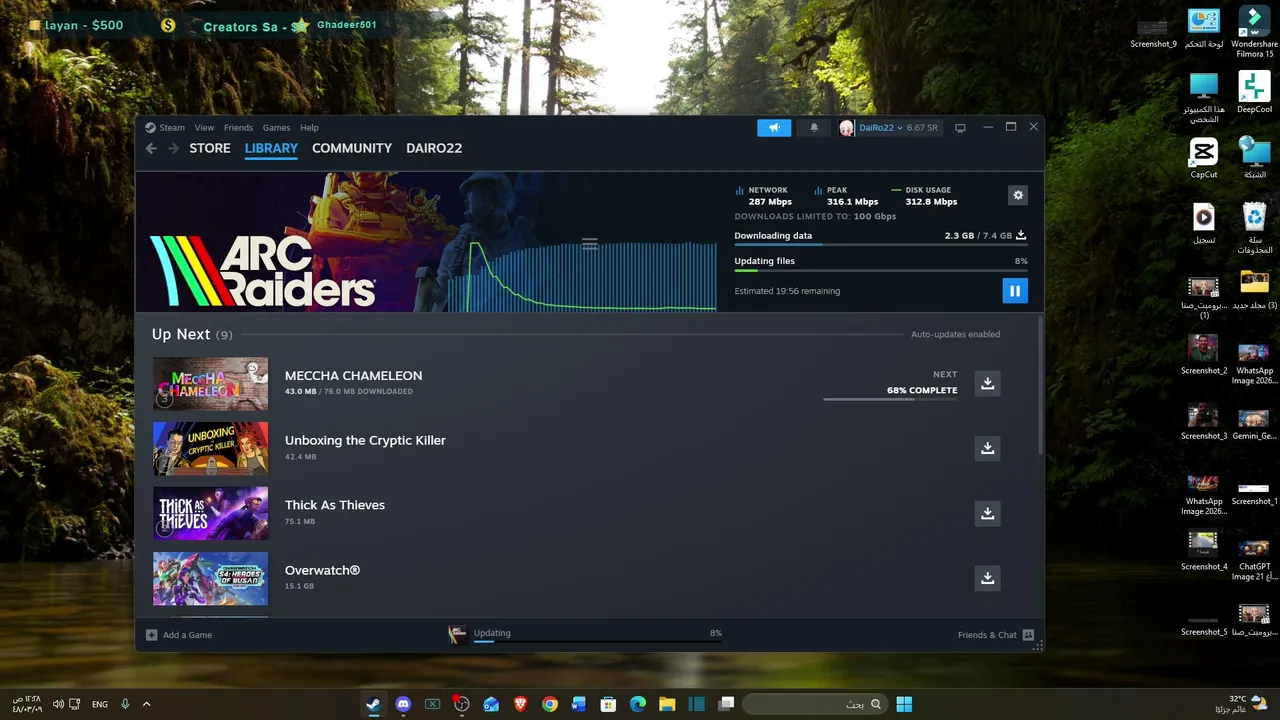Open the Steam menu
The width and height of the screenshot is (1280, 720).
pyautogui.click(x=172, y=128)
